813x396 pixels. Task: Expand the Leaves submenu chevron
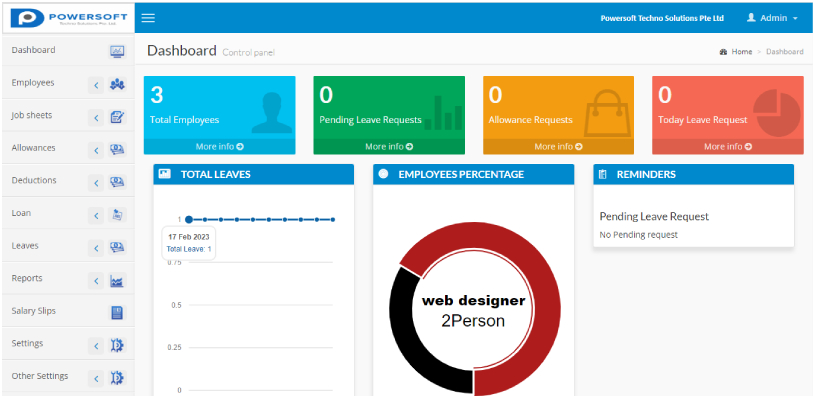pyautogui.click(x=96, y=248)
